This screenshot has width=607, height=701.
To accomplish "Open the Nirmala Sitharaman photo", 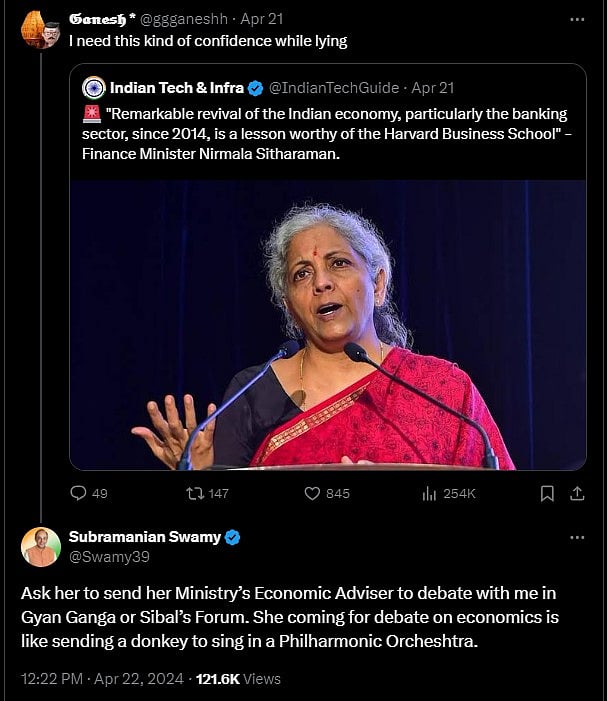I will 328,324.
